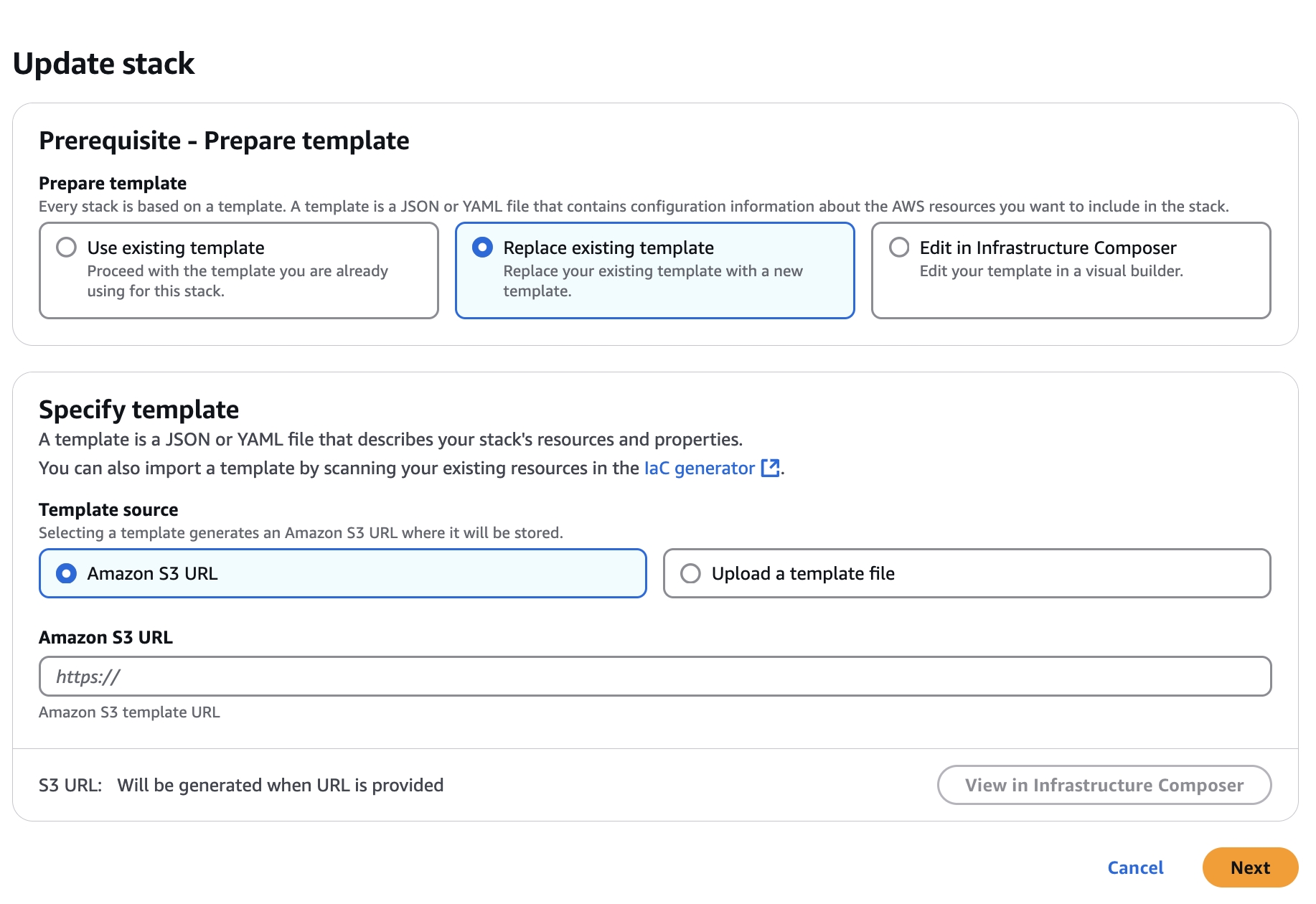Click "Will be generated when URL is provided" text

pyautogui.click(x=281, y=785)
